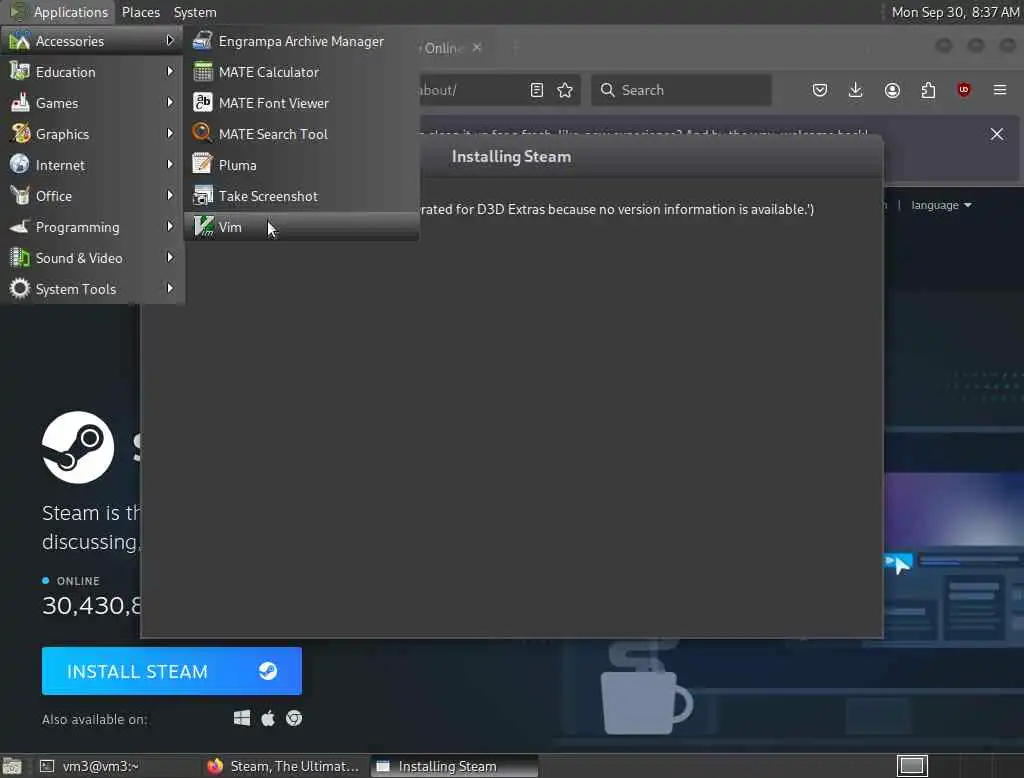Expand the Office submenu arrow

pyautogui.click(x=170, y=195)
